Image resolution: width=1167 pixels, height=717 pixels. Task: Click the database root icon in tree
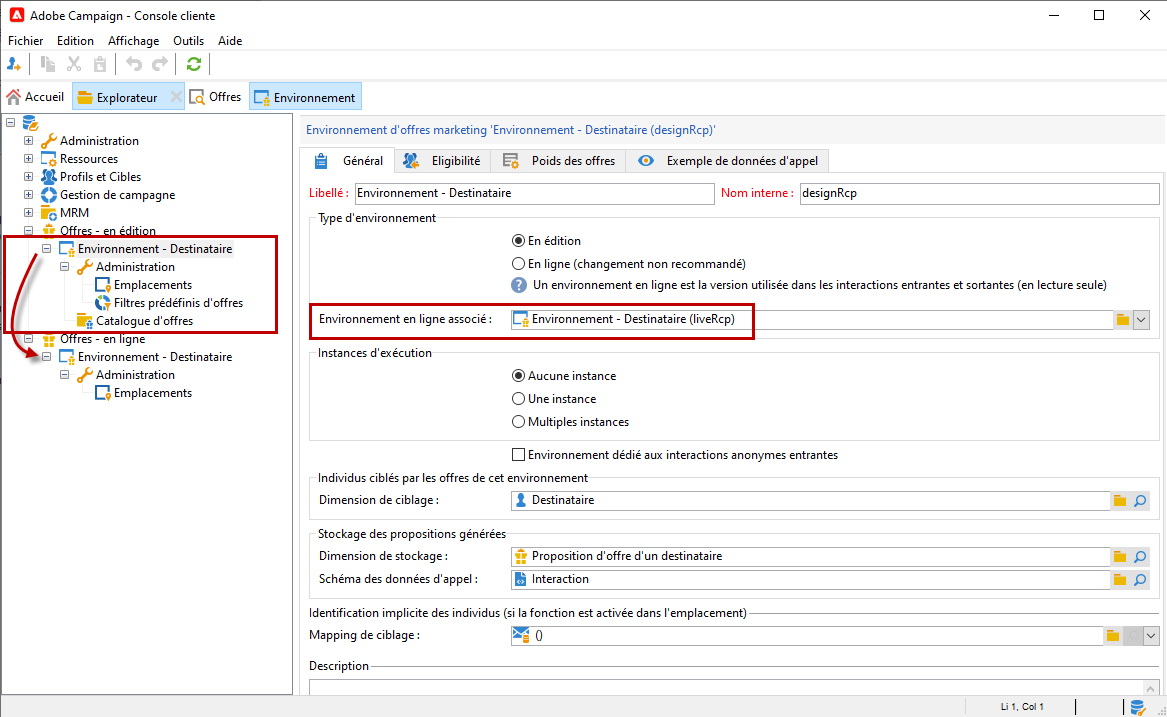[x=31, y=123]
